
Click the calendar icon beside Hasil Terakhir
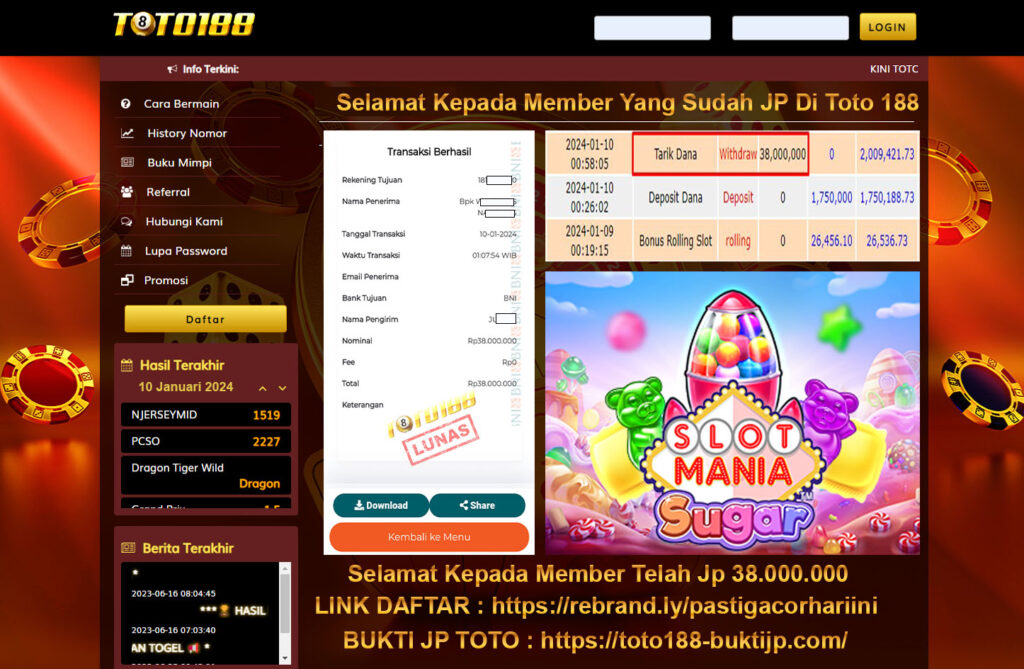[127, 366]
